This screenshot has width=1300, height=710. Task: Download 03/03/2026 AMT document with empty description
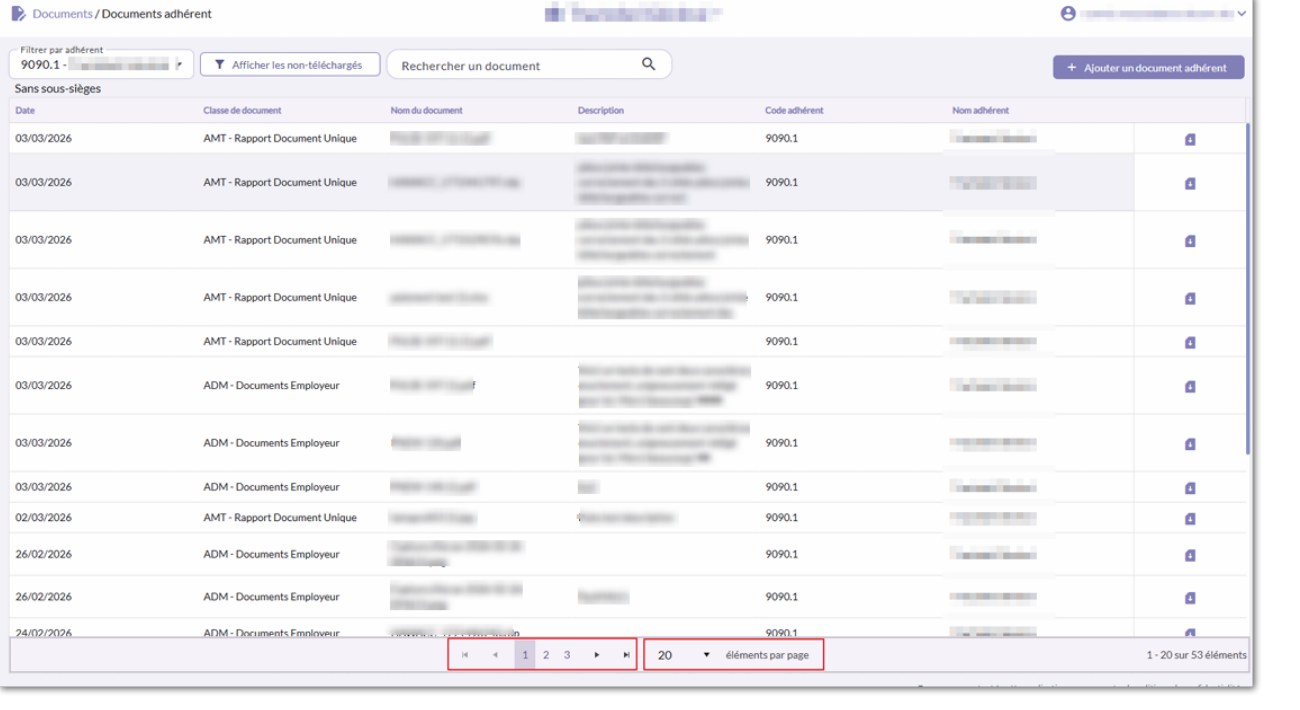pos(1190,343)
